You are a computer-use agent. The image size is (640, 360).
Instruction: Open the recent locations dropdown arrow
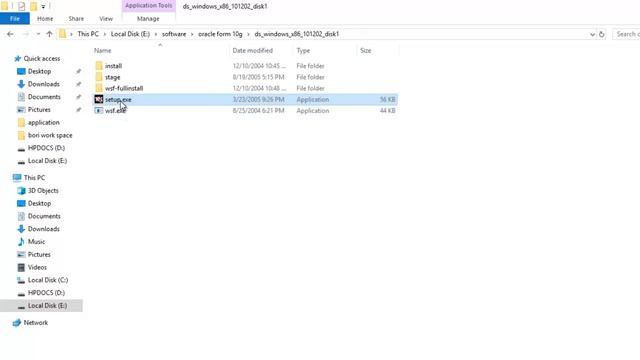pos(38,34)
